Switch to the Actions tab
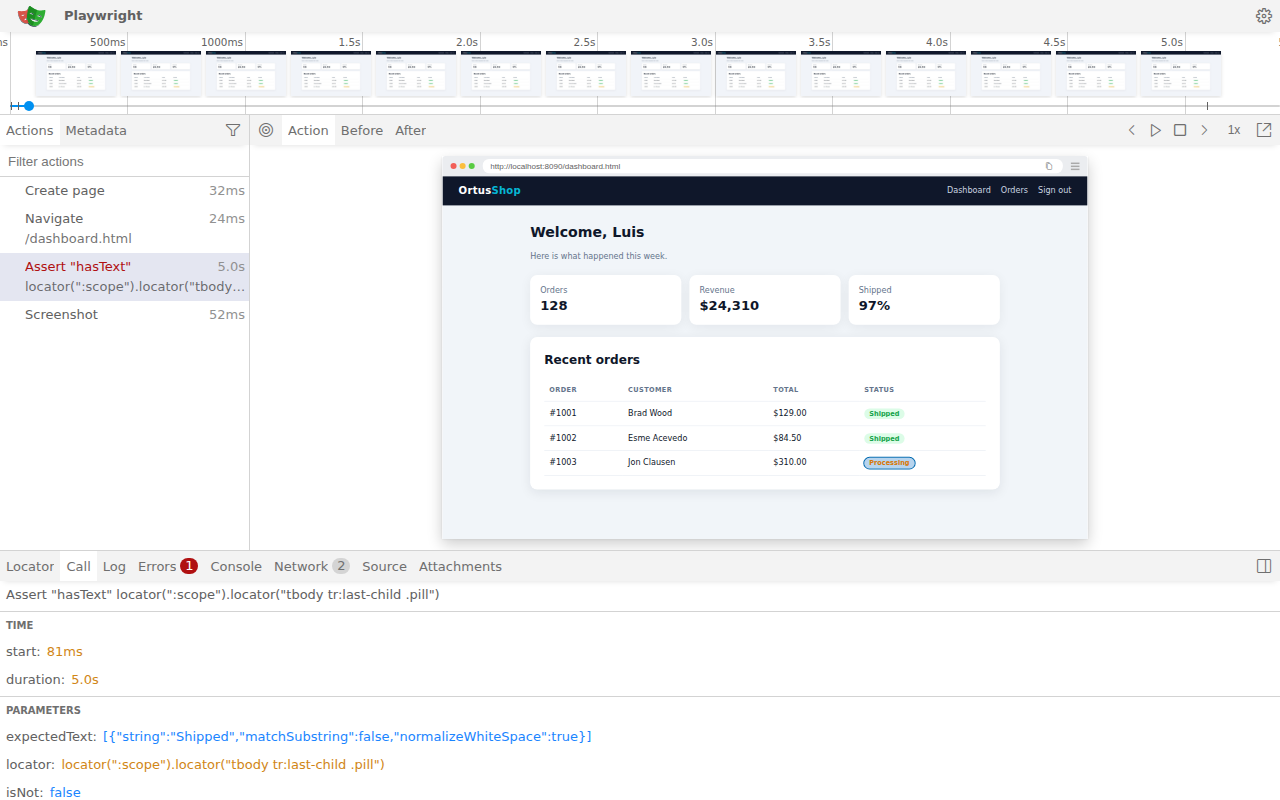The image size is (1280, 800). point(30,130)
